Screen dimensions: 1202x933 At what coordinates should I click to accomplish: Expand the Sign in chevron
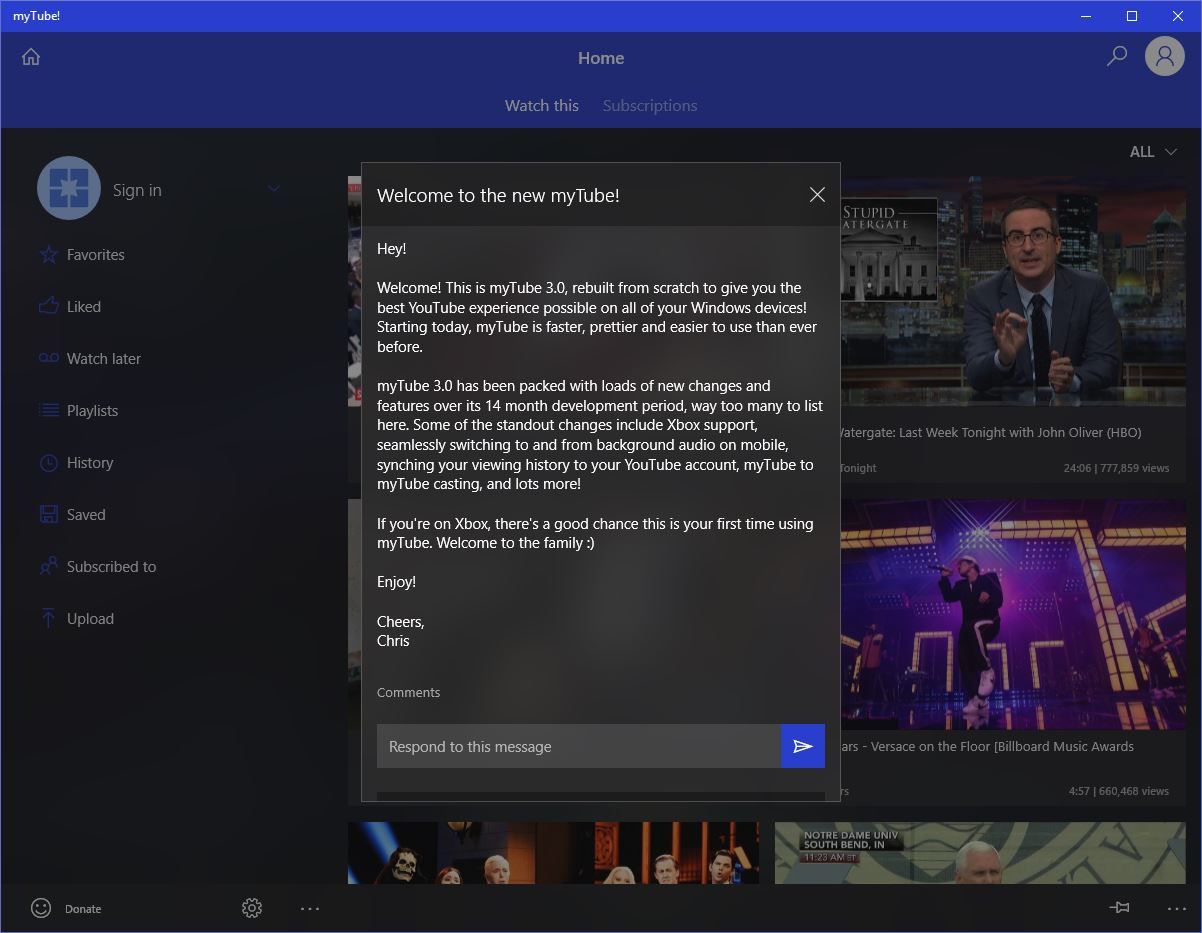pos(273,188)
